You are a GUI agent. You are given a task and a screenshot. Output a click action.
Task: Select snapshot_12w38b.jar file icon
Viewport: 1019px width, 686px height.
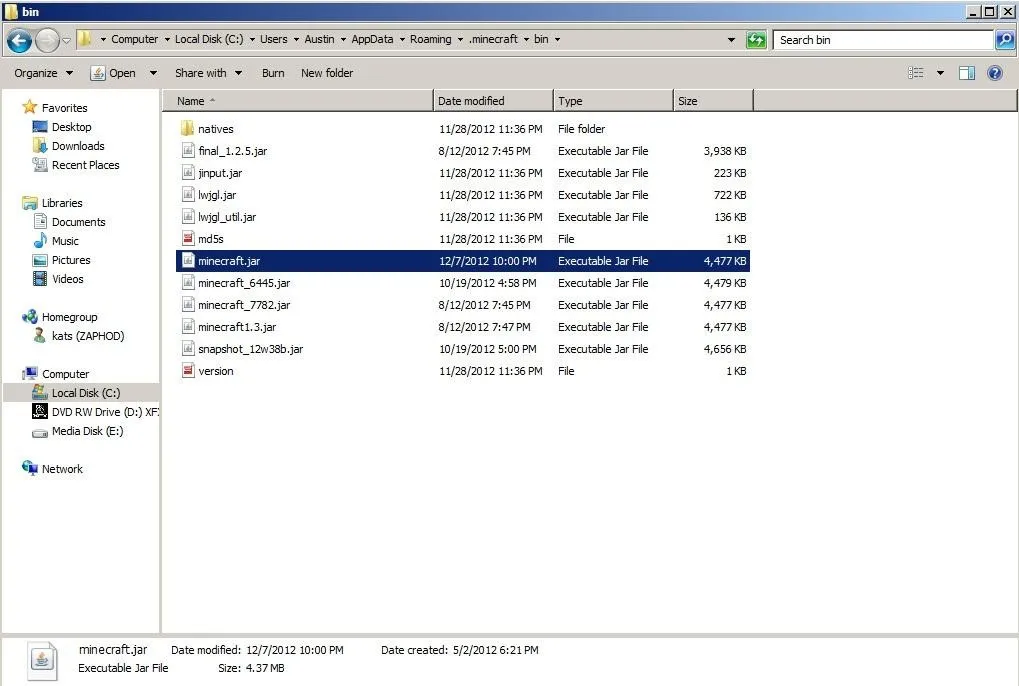(188, 349)
